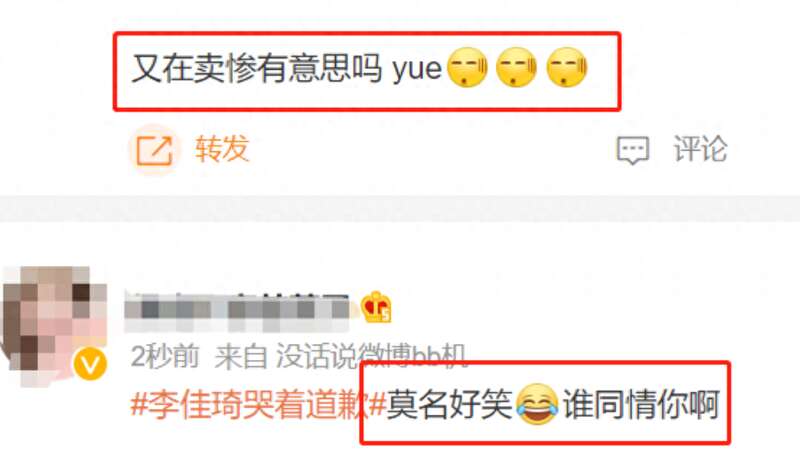Click the crown membership badge icon

[376, 307]
